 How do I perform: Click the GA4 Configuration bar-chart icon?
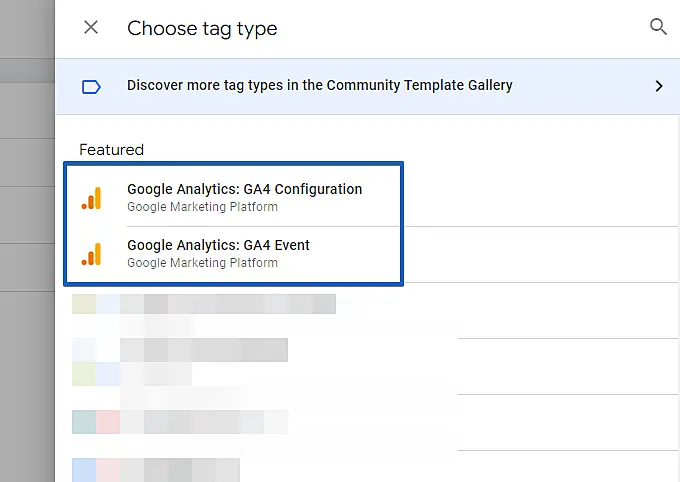point(91,198)
